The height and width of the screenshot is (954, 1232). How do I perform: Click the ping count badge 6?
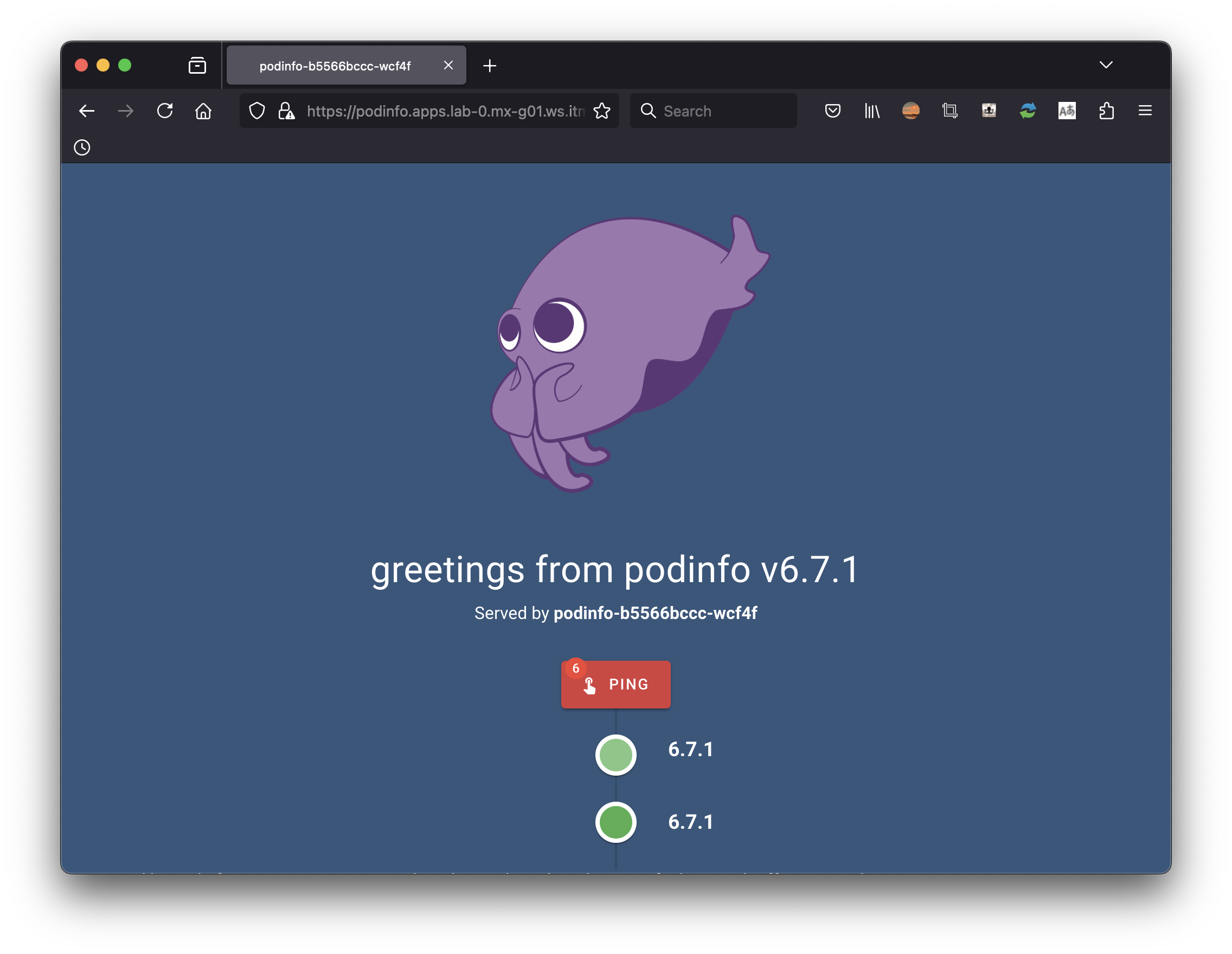576,669
